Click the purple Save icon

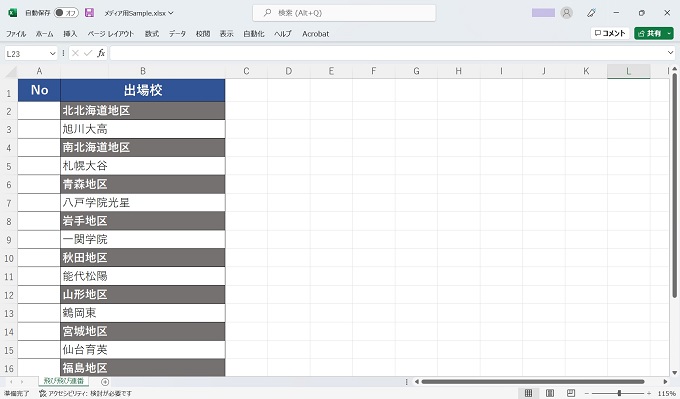[x=89, y=13]
